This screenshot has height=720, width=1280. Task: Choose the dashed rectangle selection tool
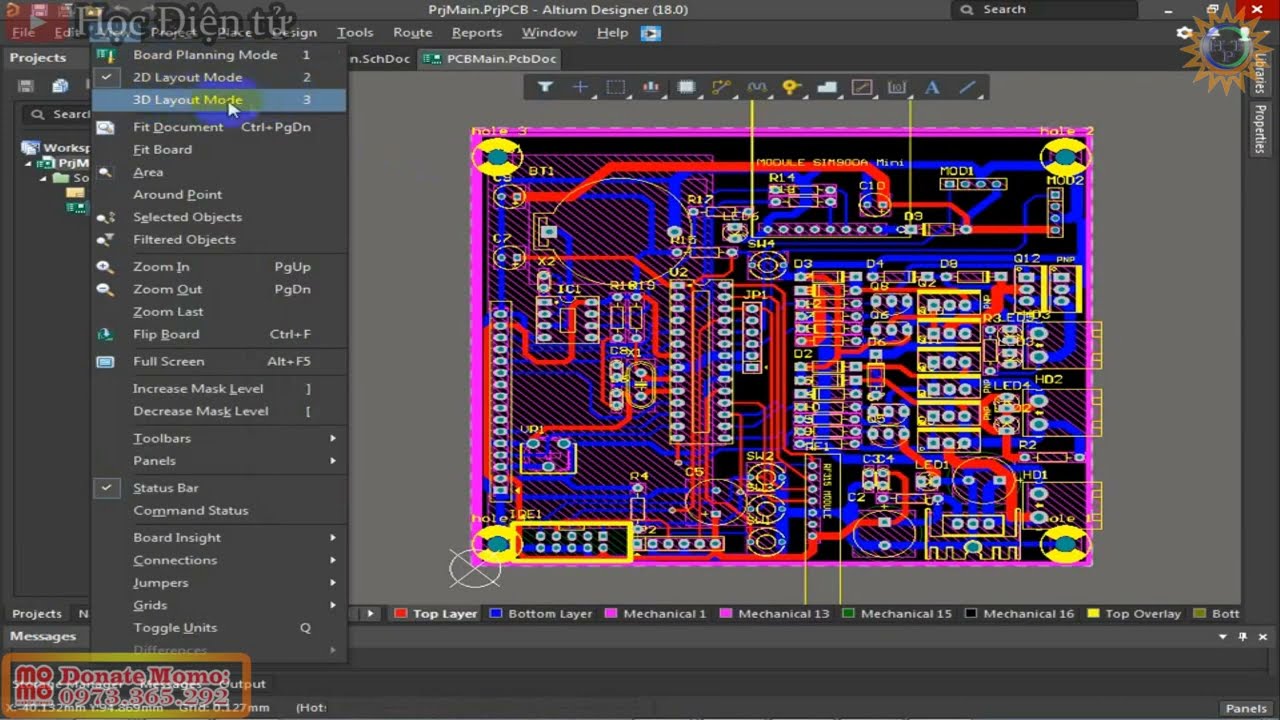pyautogui.click(x=616, y=87)
